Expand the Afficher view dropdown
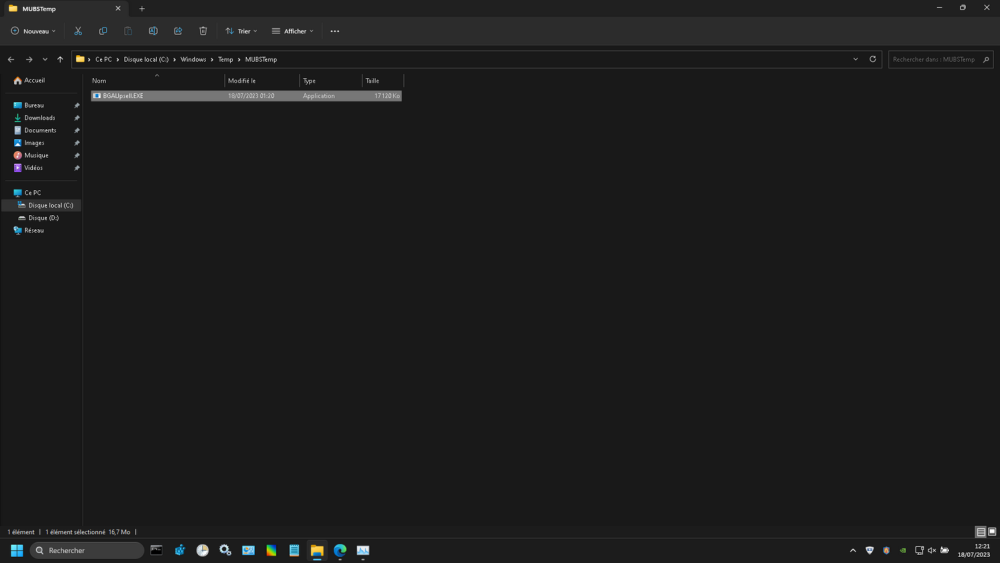The image size is (1000, 563). [293, 31]
